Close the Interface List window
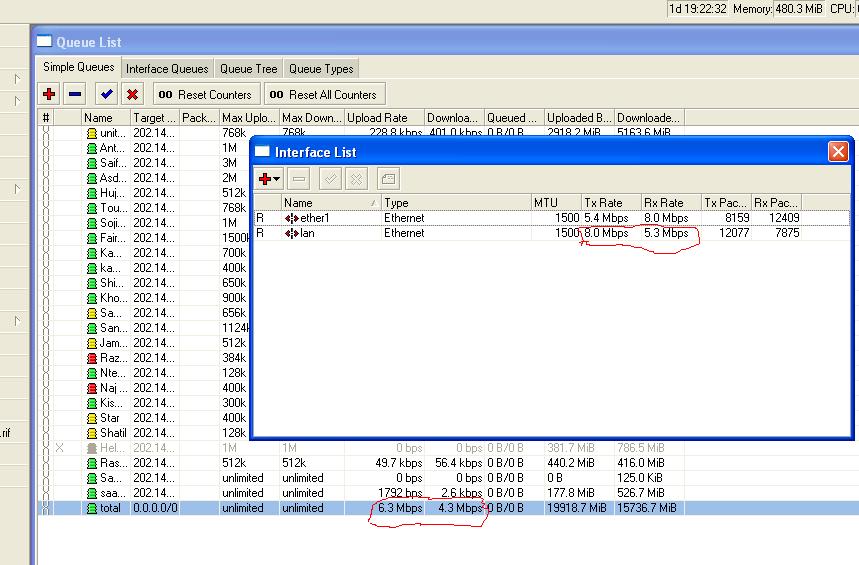The image size is (859, 565). pos(838,151)
